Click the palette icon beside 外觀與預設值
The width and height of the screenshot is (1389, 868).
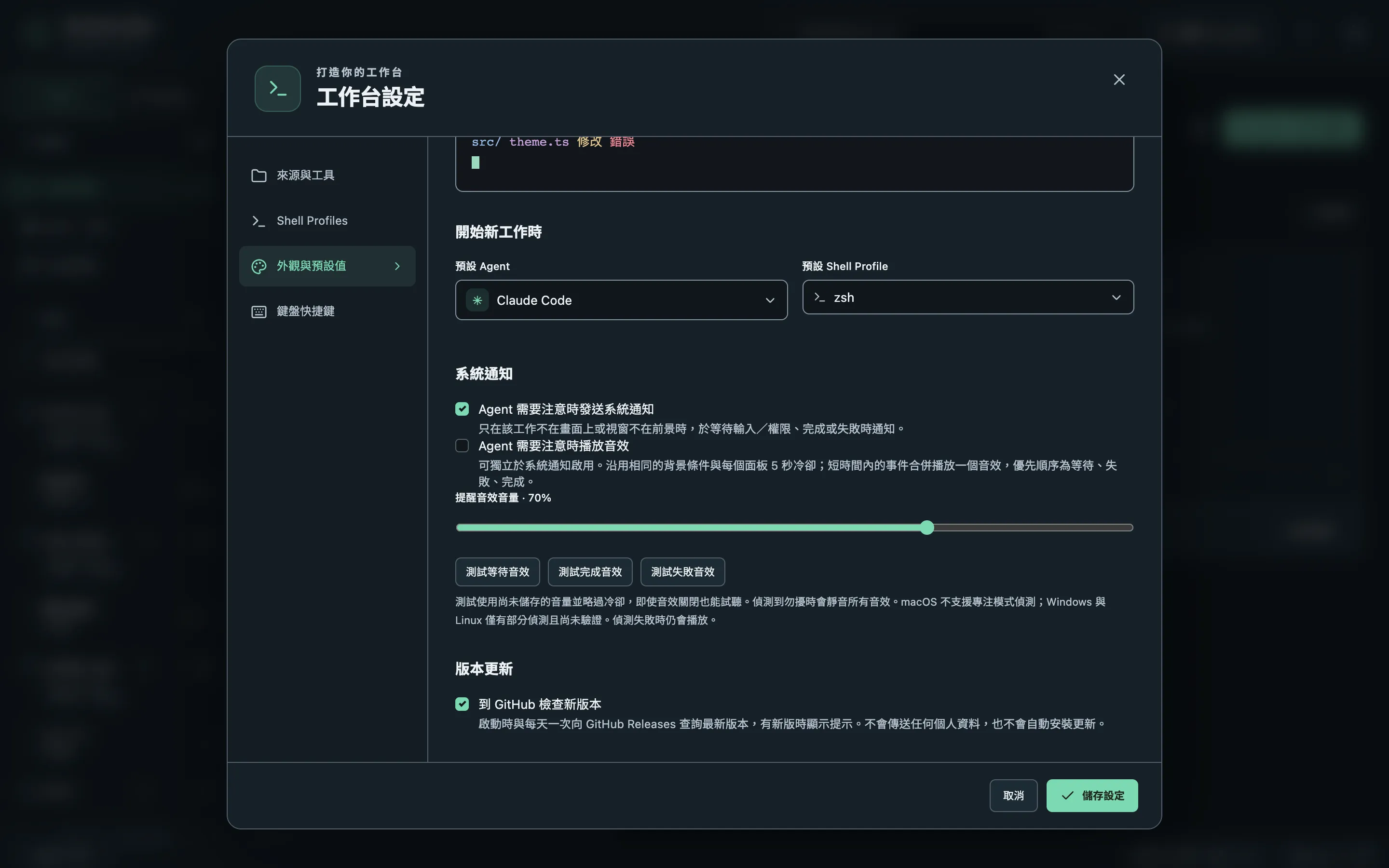tap(259, 266)
